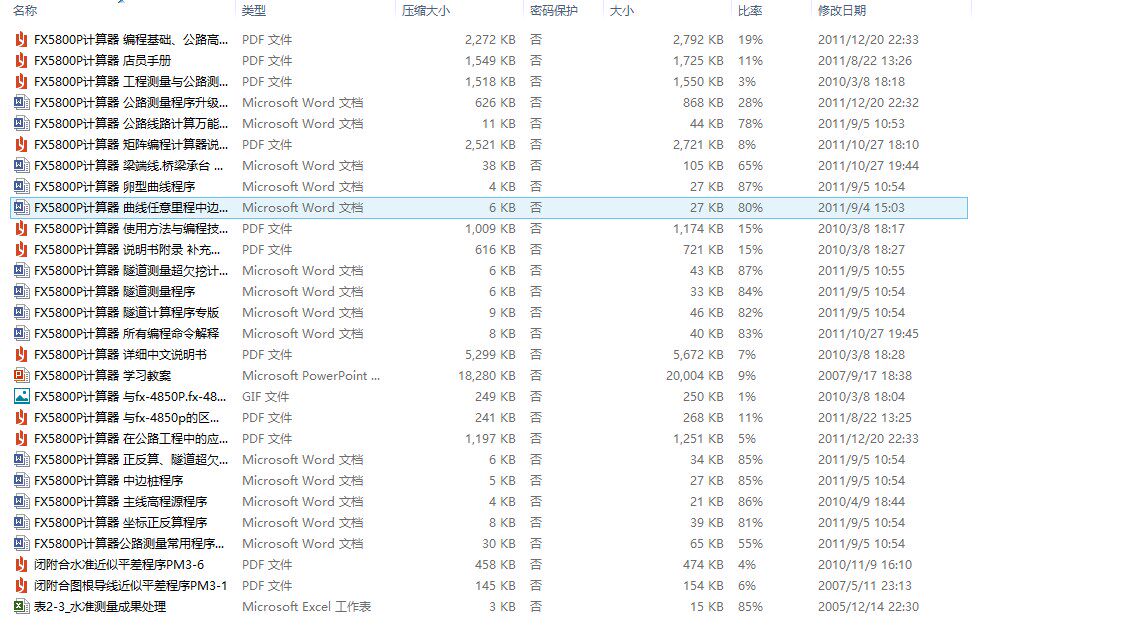Image resolution: width=1140 pixels, height=626 pixels.
Task: Click the PDF icon beside 说明书附录 补充...
Action: (x=22, y=249)
